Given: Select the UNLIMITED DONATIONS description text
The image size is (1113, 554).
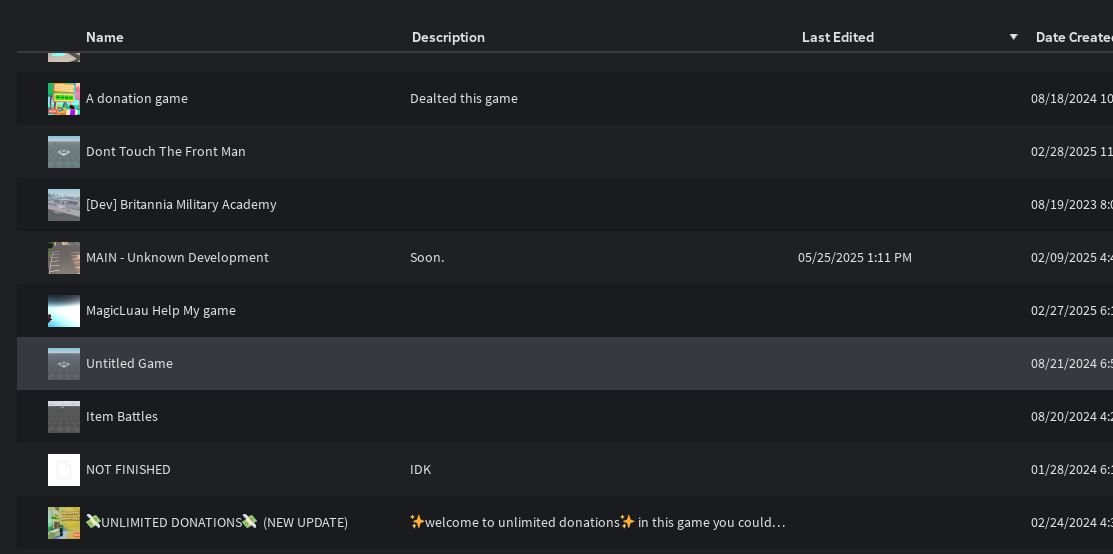Looking at the screenshot, I should point(597,523).
